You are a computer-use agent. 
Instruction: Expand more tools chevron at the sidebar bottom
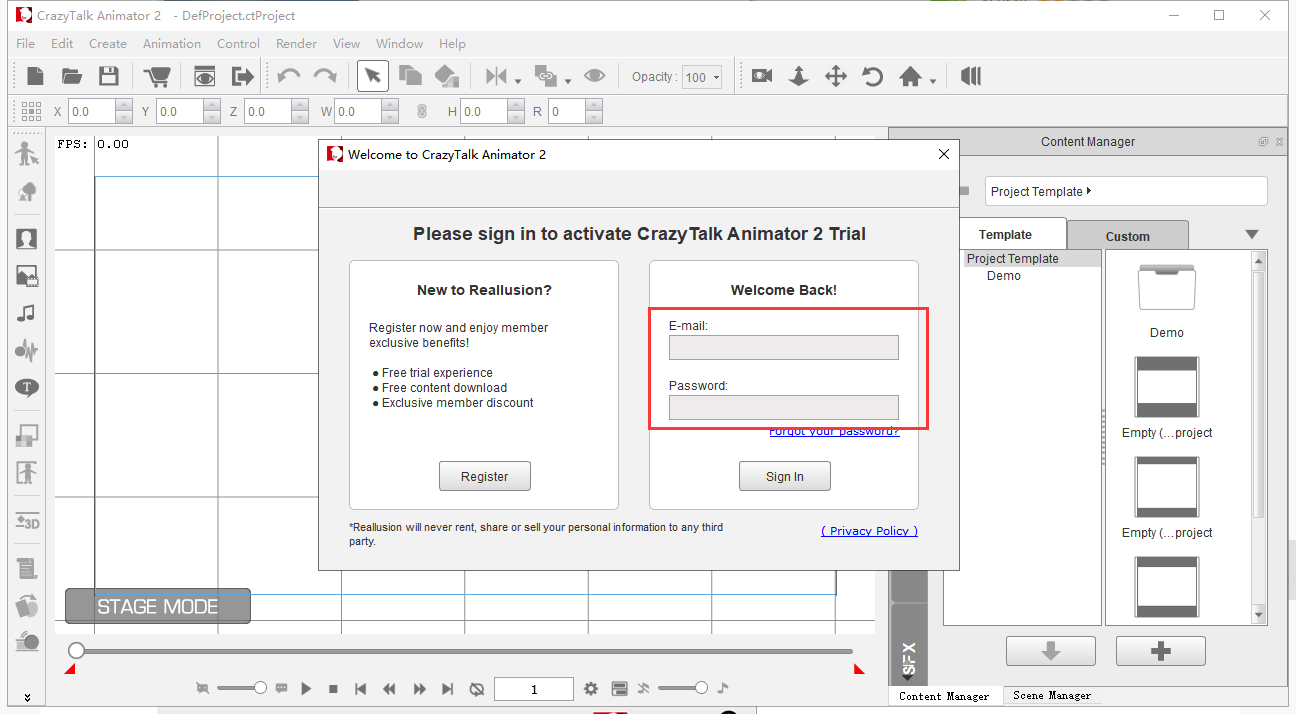[27, 697]
